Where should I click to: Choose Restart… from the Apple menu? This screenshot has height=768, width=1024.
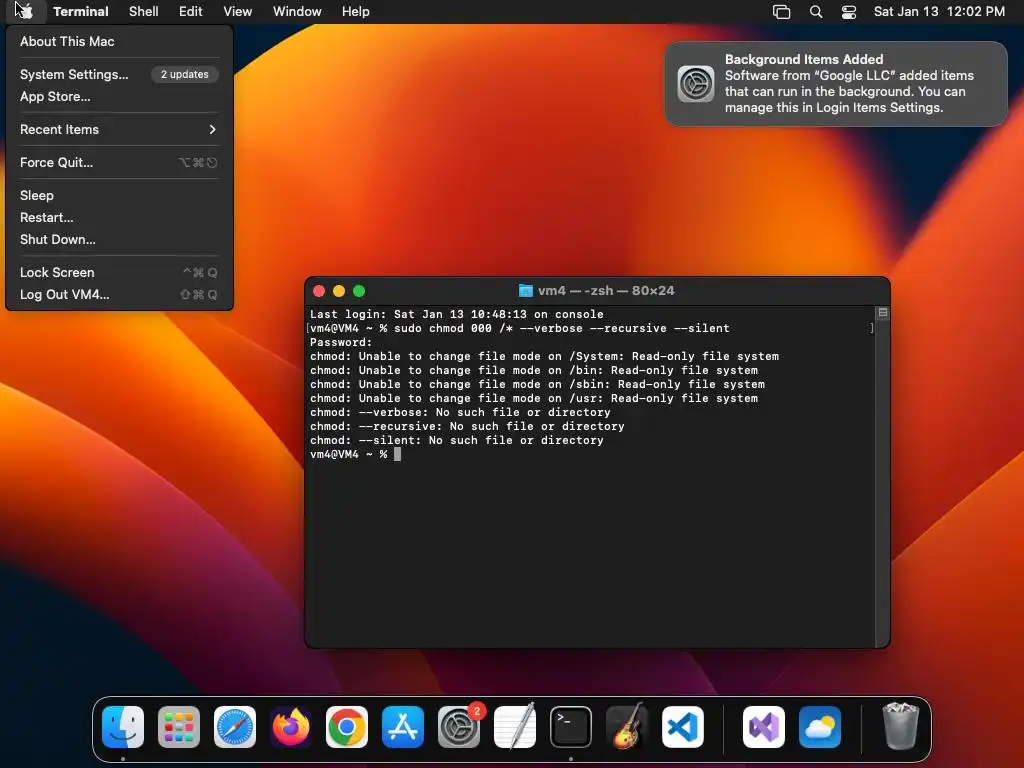tap(119, 217)
